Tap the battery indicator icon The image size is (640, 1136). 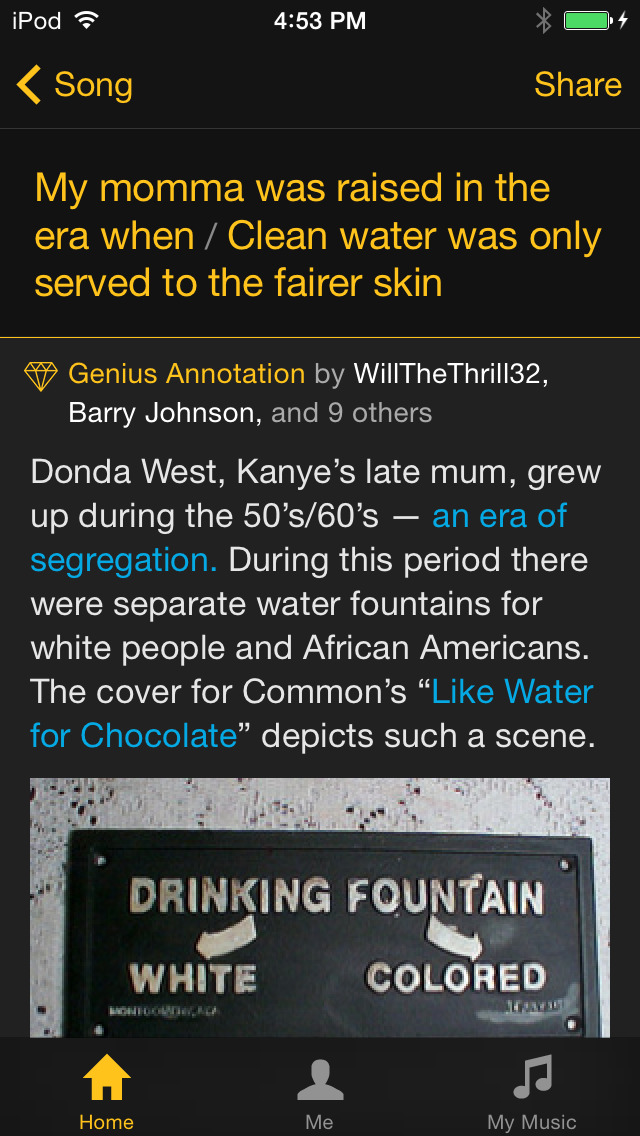(x=592, y=21)
